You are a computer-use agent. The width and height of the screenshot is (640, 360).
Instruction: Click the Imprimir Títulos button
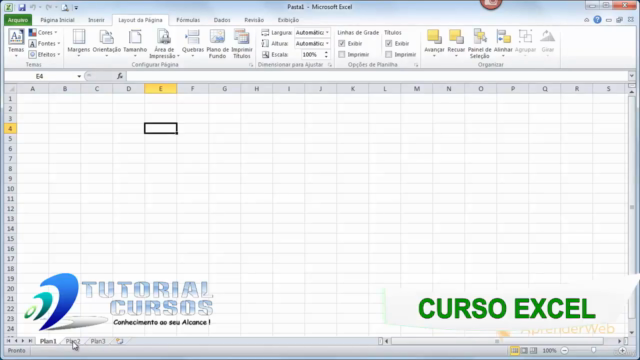click(242, 43)
